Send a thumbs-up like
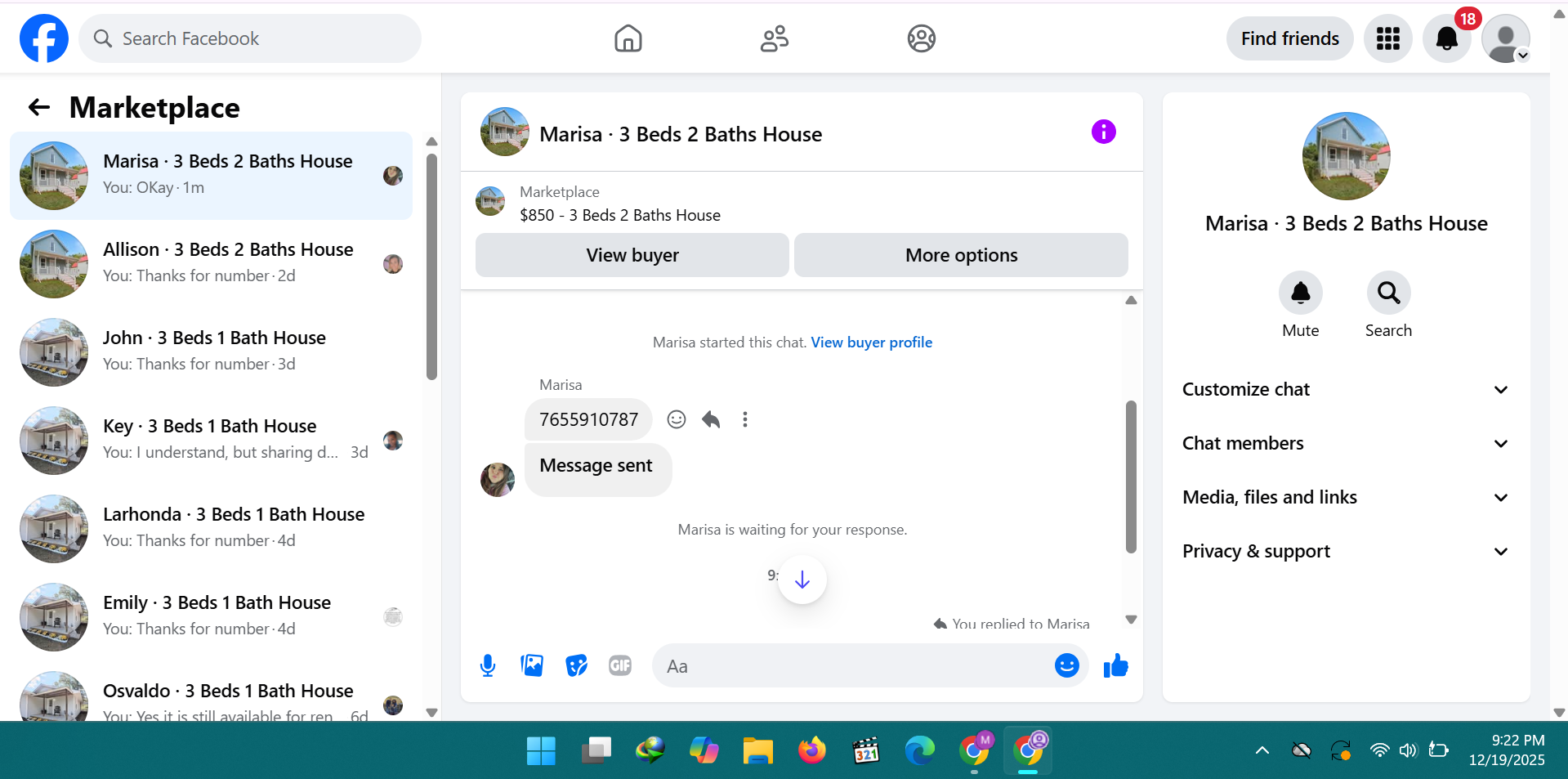The height and width of the screenshot is (779, 1568). click(x=1115, y=666)
